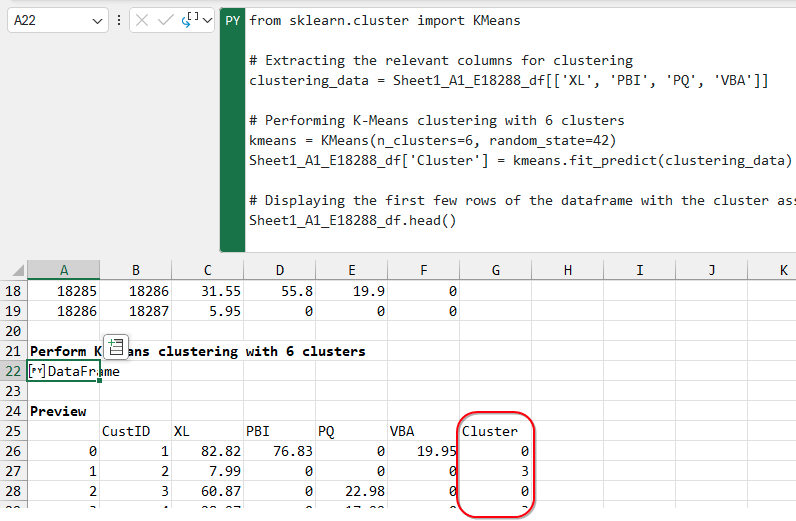Screen dimensions: 796x521
Task: Select row 24 header
Action: (13, 411)
